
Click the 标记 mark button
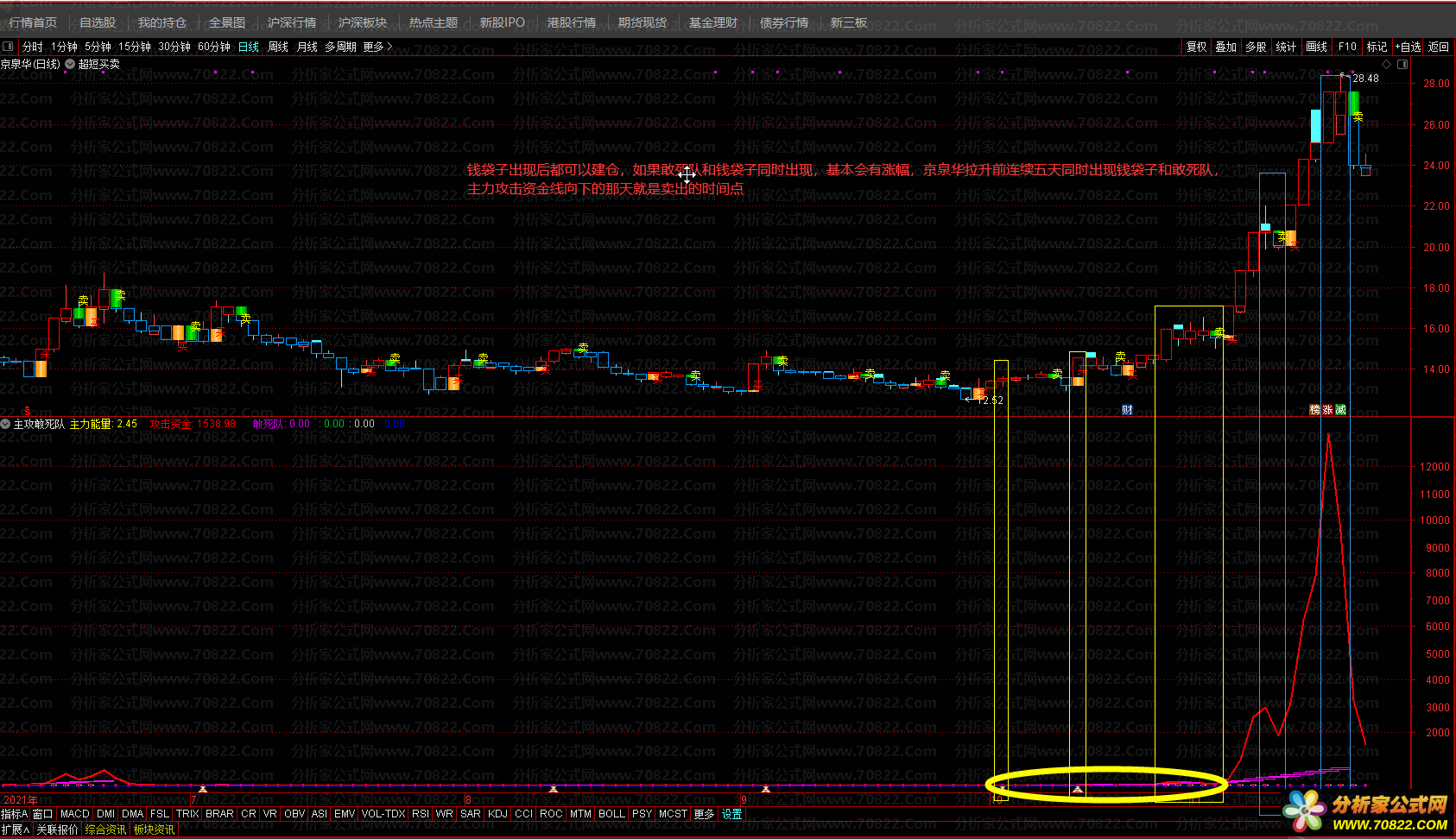coord(1377,47)
